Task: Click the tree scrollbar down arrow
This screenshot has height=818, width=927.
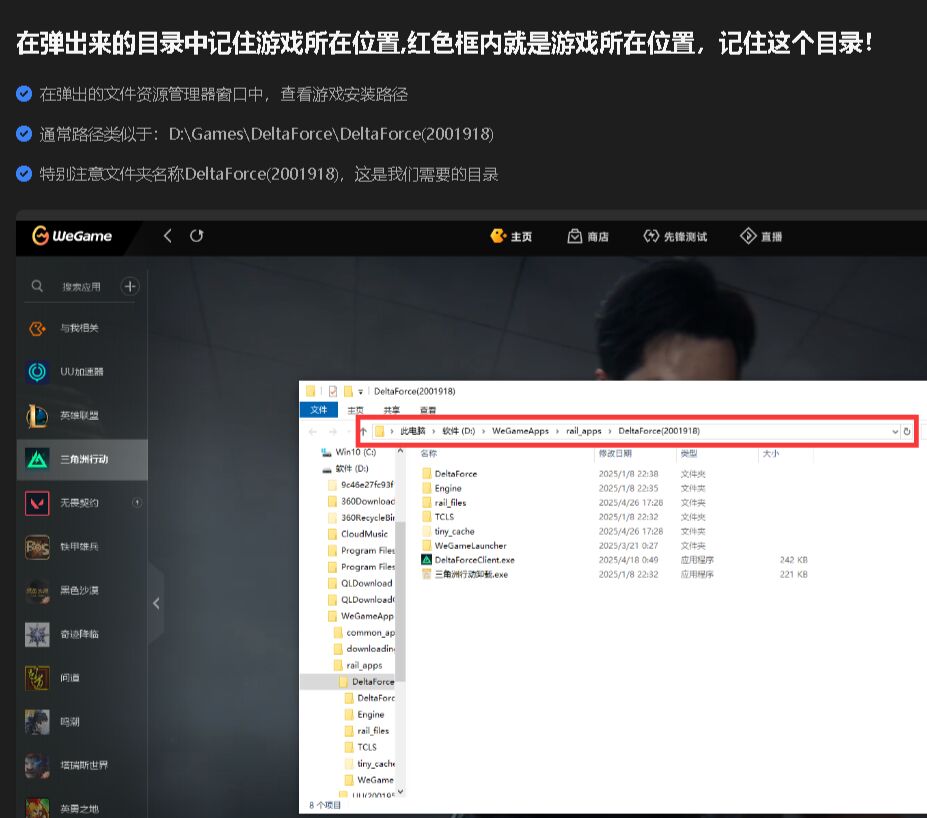Action: pos(400,791)
